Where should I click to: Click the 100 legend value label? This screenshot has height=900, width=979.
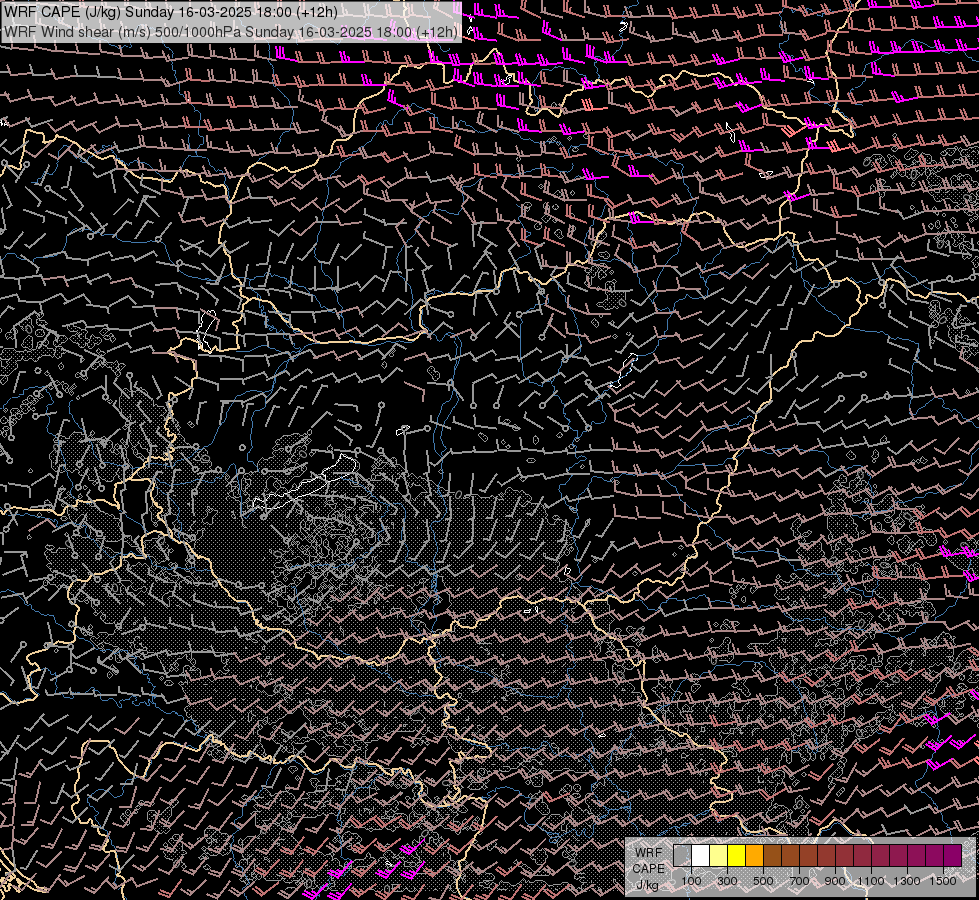691,881
